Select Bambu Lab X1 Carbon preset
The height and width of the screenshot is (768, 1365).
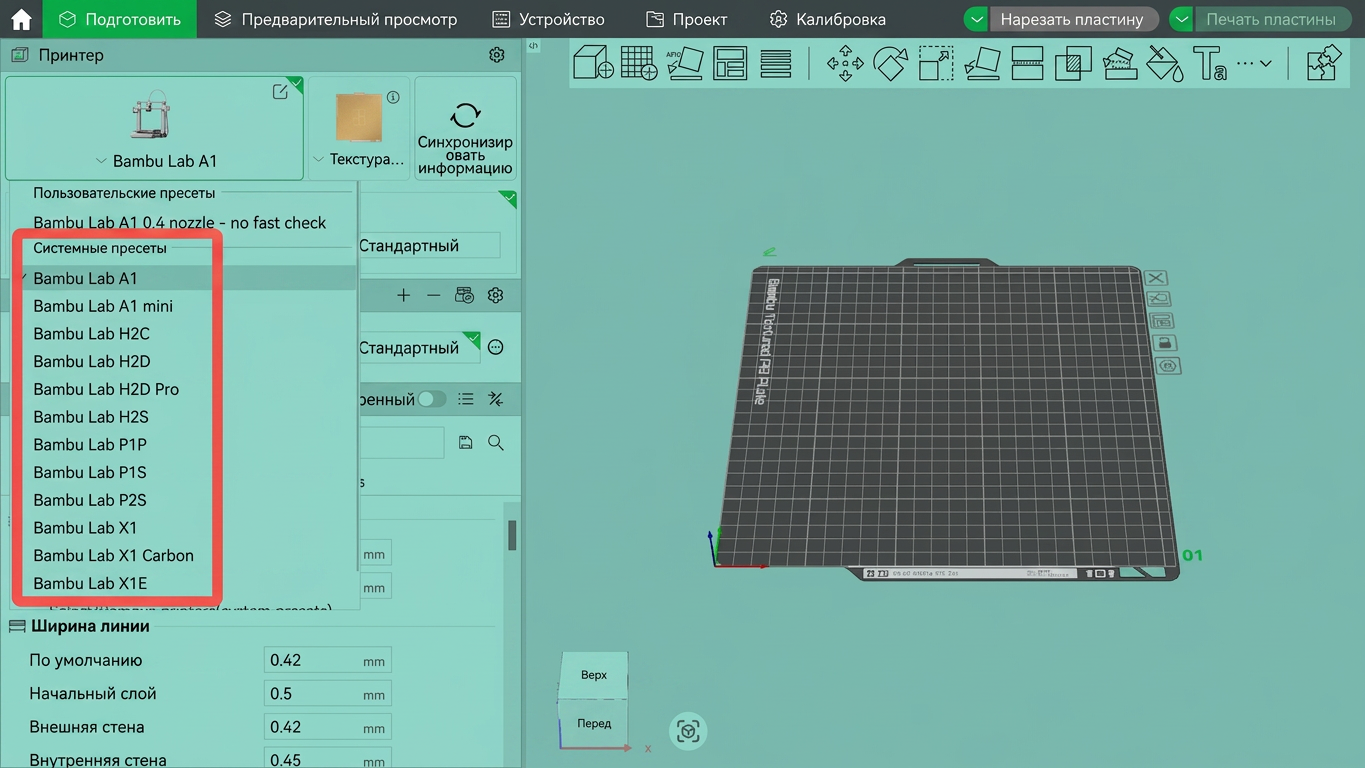pos(113,555)
